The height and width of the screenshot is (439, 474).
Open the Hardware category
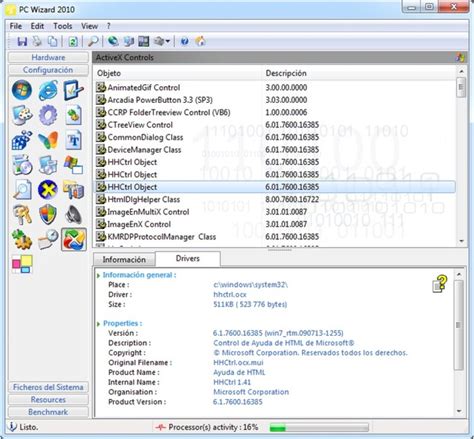pyautogui.click(x=48, y=57)
